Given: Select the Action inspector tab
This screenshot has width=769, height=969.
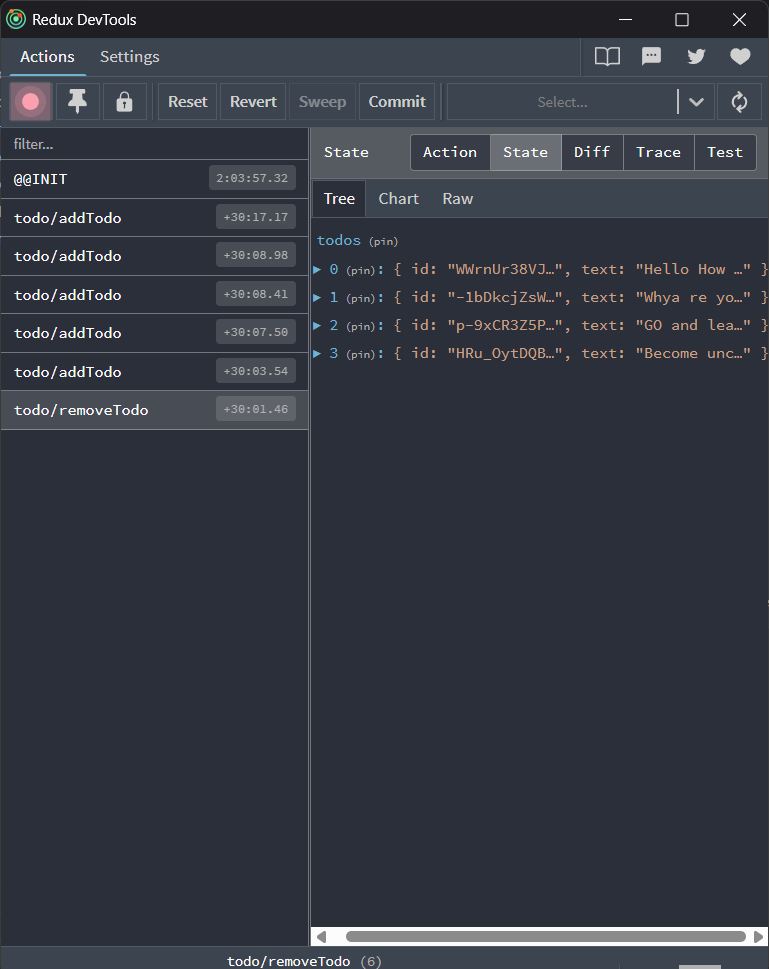Looking at the screenshot, I should (450, 152).
